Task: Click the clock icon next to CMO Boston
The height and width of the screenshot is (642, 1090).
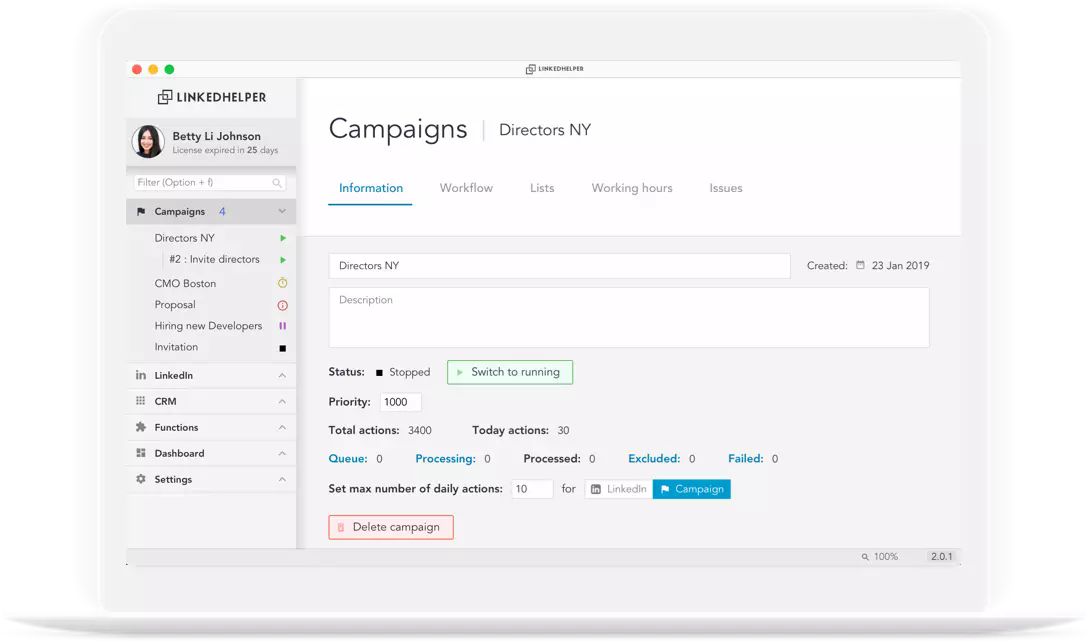Action: pyautogui.click(x=283, y=283)
